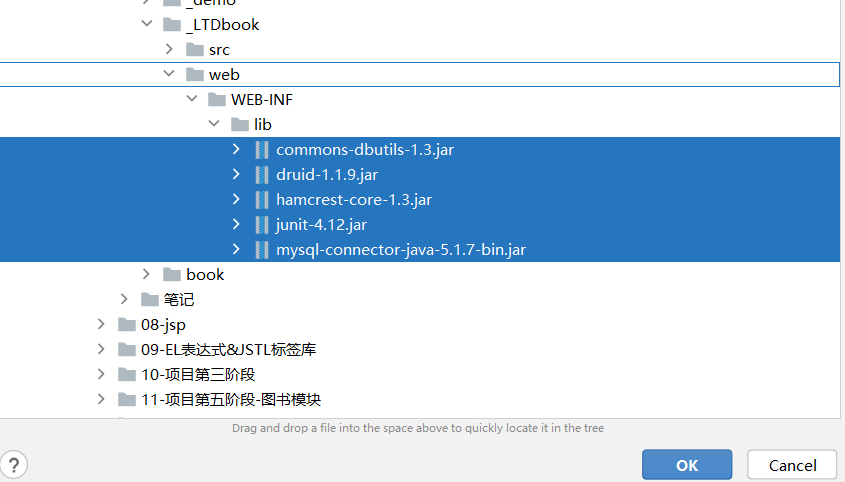Click the commons-dbutils-1.3.jar archive icon

(262, 150)
